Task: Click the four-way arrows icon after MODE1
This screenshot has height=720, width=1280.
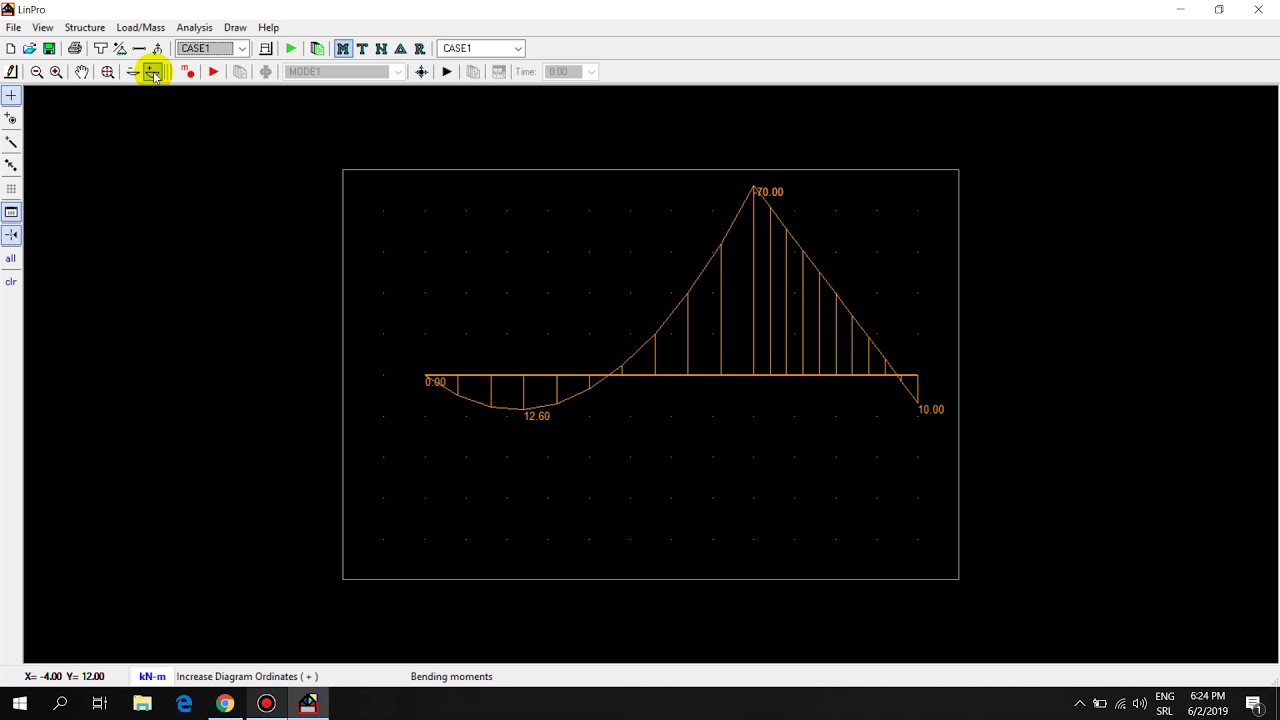Action: click(421, 72)
